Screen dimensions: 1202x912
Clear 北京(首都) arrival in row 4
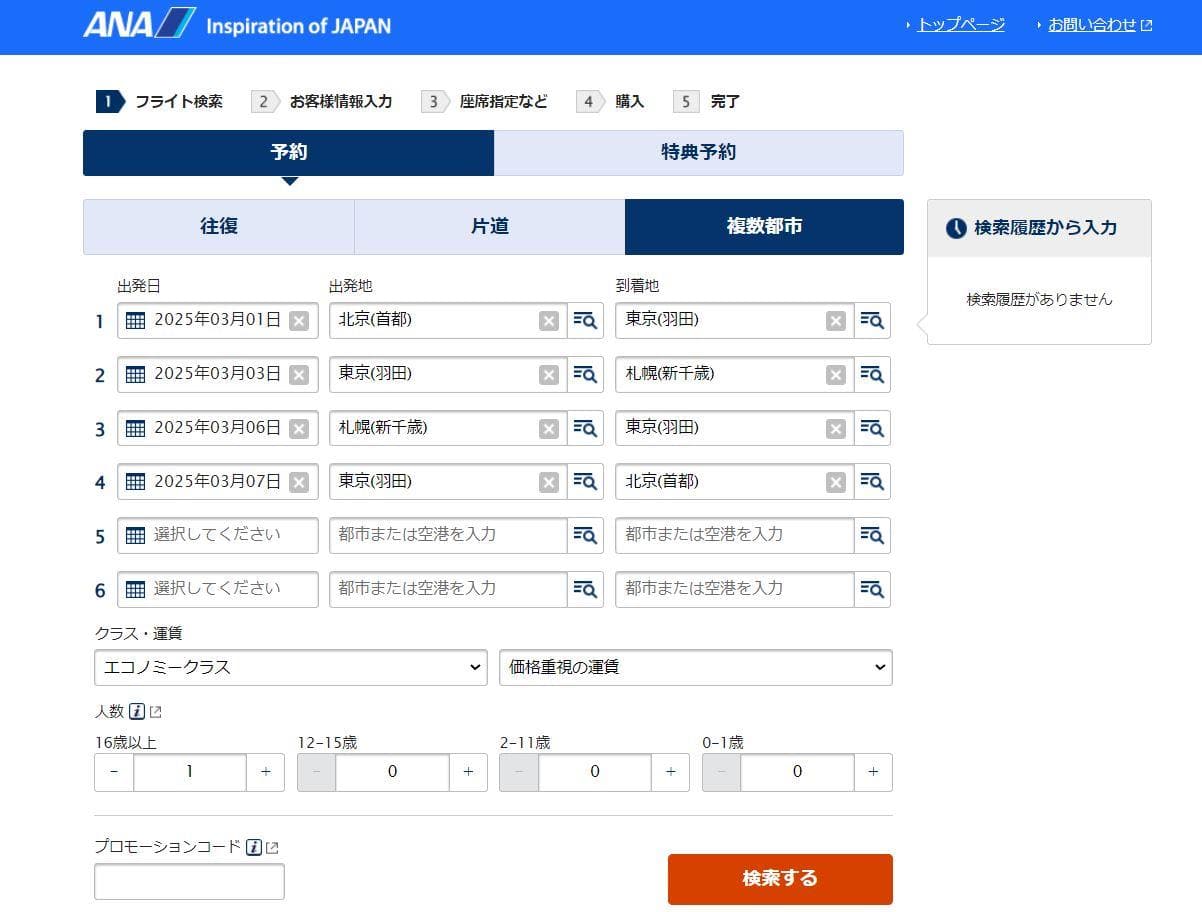(836, 482)
